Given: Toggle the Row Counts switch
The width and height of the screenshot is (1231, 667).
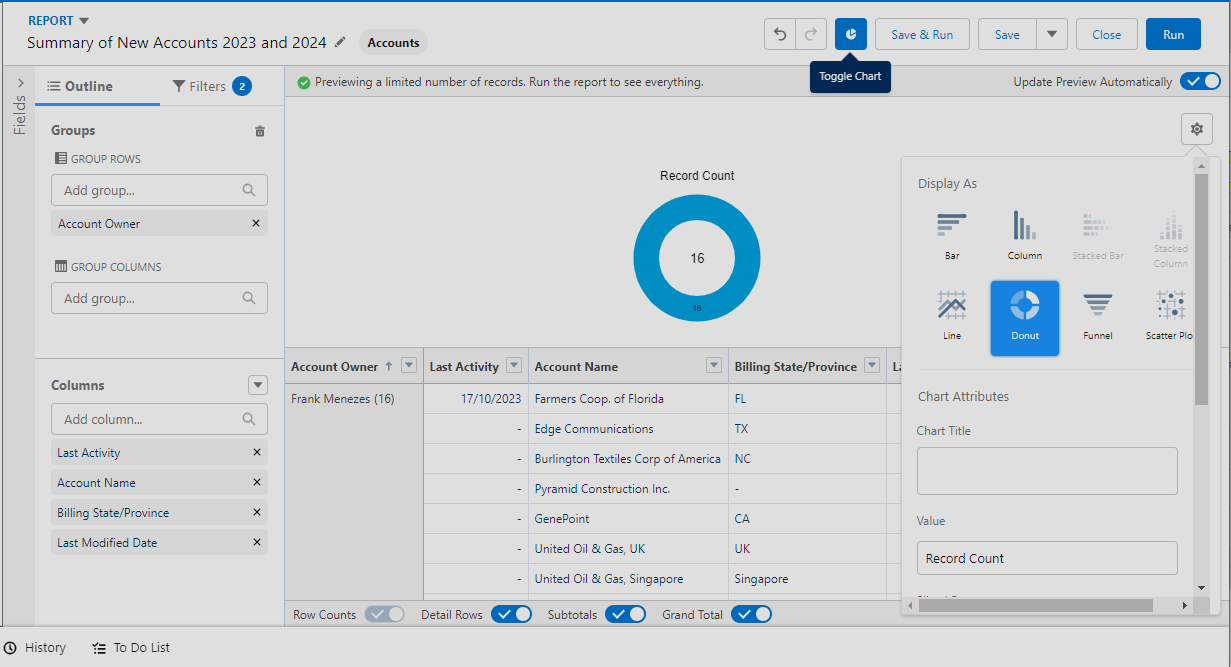Looking at the screenshot, I should coord(384,615).
